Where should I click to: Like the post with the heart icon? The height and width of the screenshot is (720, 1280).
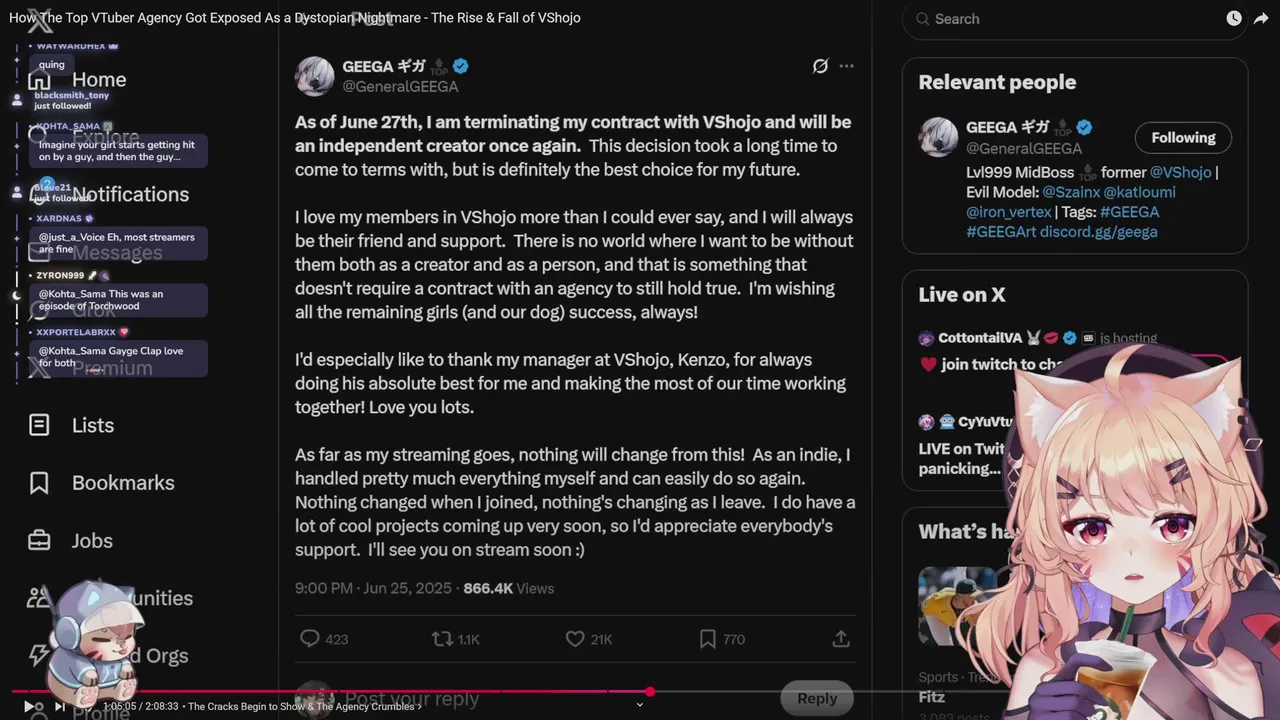575,639
